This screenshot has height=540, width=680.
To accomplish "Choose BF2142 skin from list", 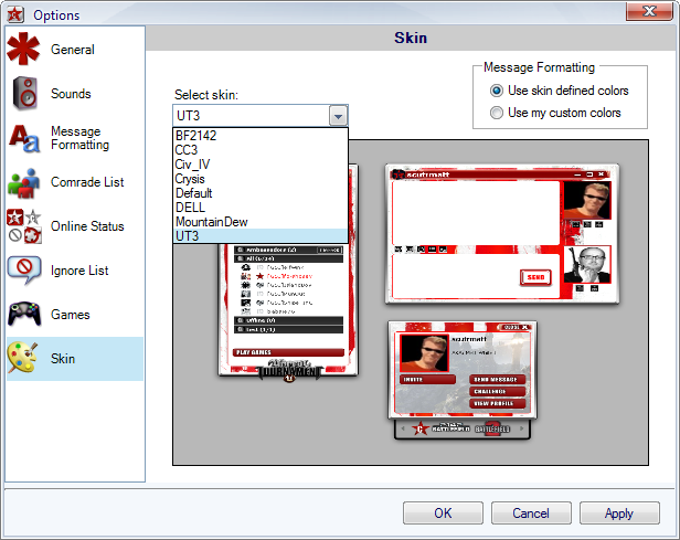I will (260, 135).
